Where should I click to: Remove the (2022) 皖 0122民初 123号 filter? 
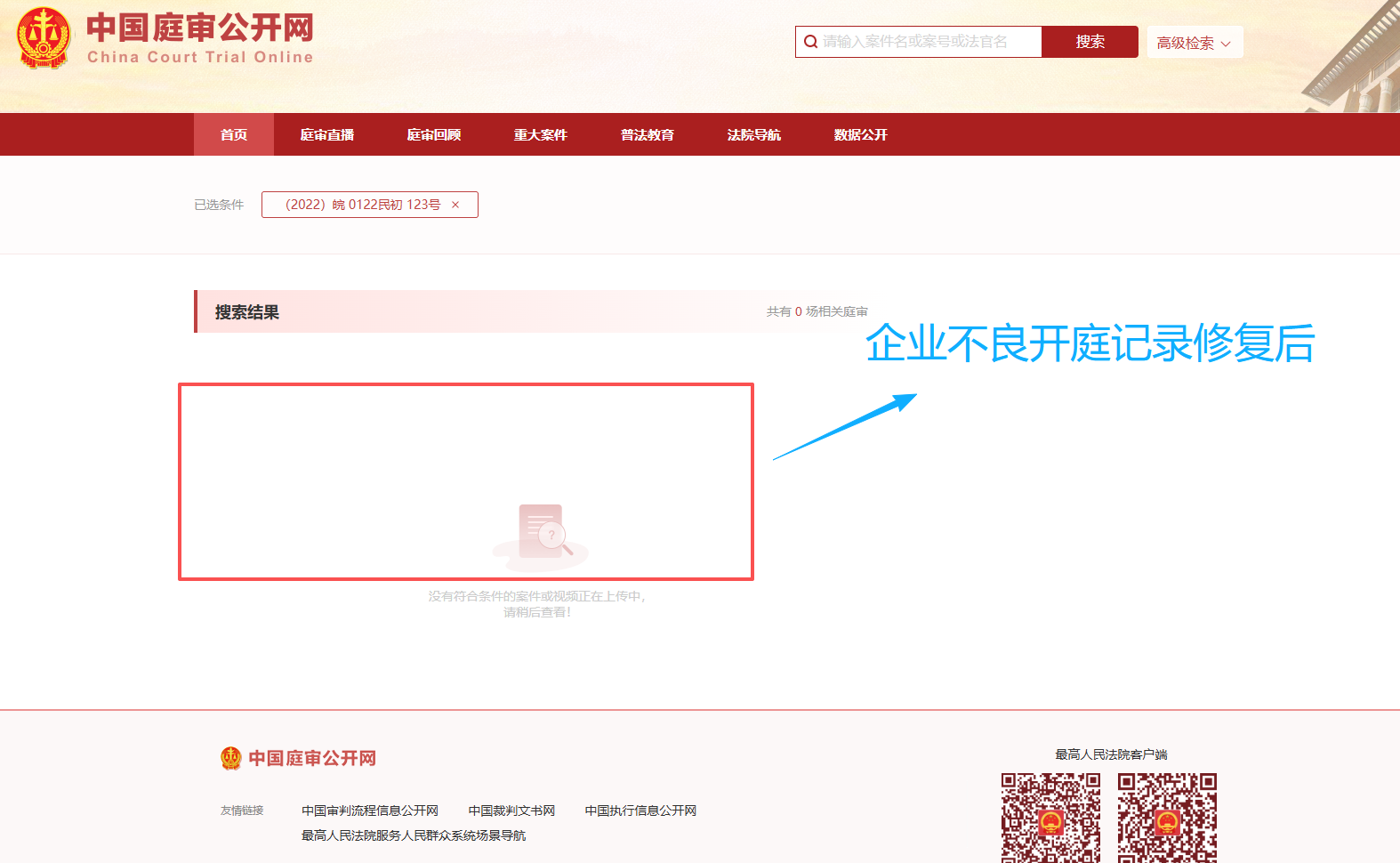click(455, 205)
